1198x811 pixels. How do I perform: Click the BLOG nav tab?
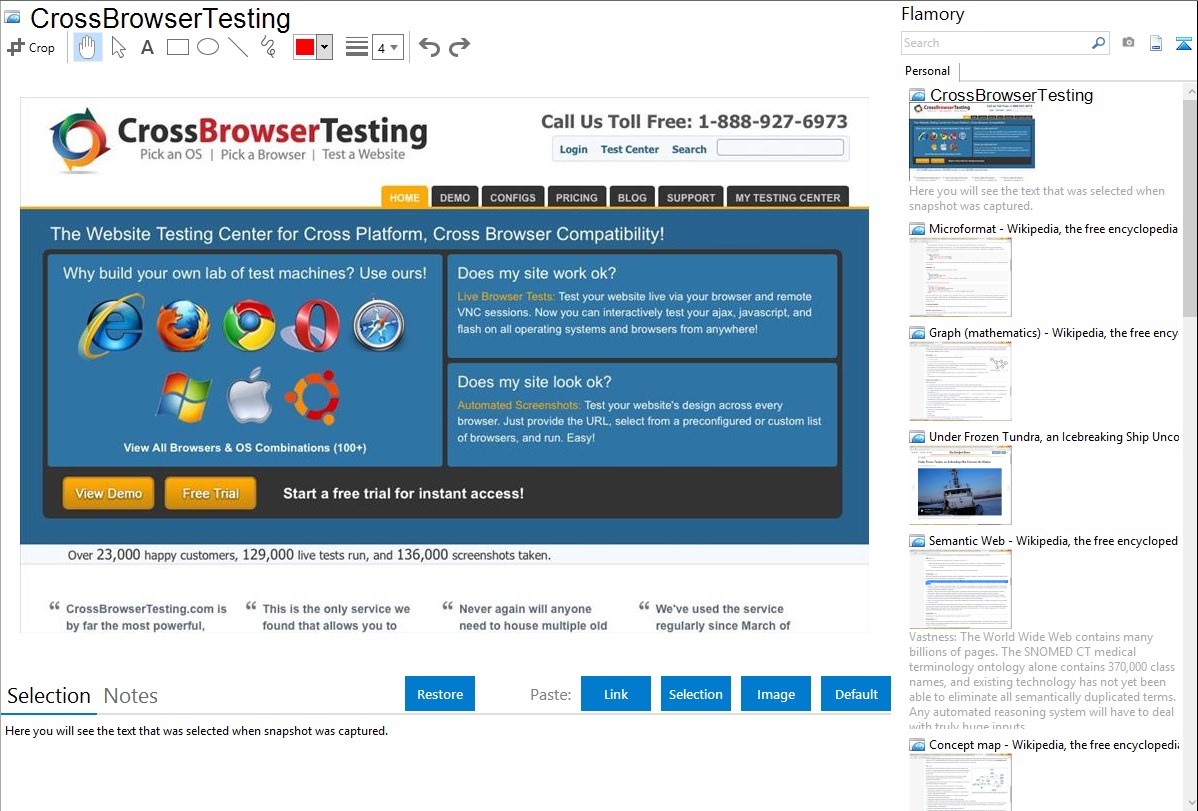click(632, 197)
